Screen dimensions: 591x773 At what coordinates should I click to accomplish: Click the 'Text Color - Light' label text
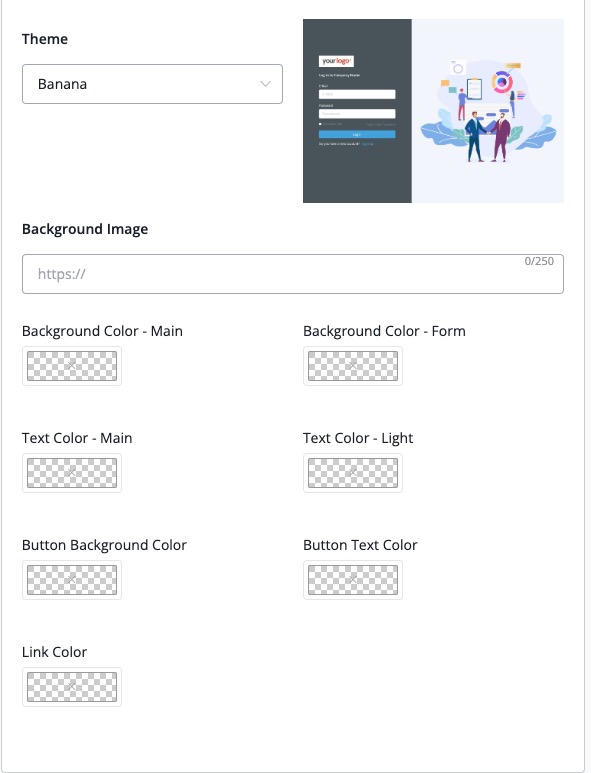click(358, 438)
